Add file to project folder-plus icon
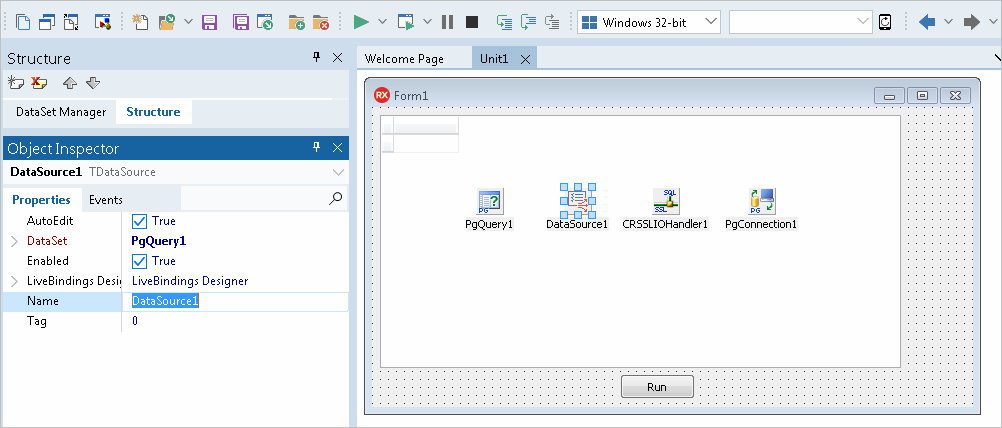Viewport: 1002px width, 428px height. (297, 22)
